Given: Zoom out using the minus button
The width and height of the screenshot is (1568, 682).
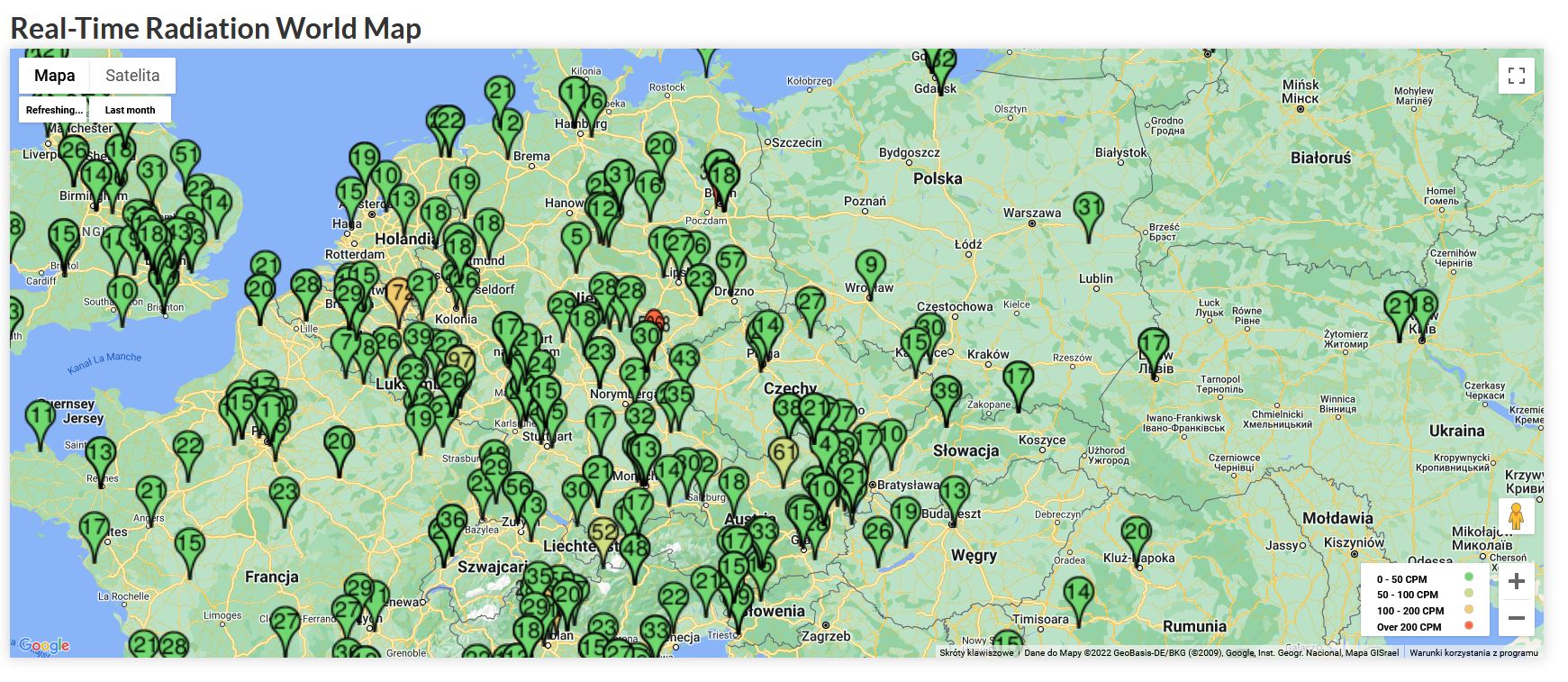Looking at the screenshot, I should coord(1516,618).
